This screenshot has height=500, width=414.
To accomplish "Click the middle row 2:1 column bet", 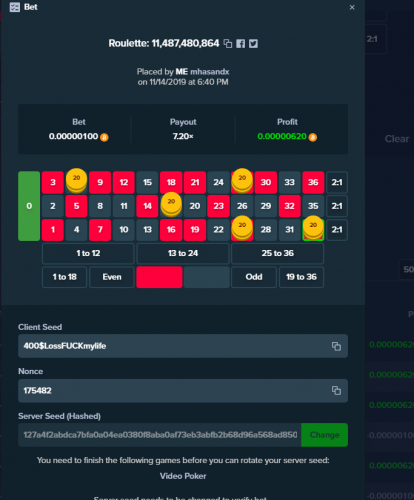I will (x=337, y=206).
